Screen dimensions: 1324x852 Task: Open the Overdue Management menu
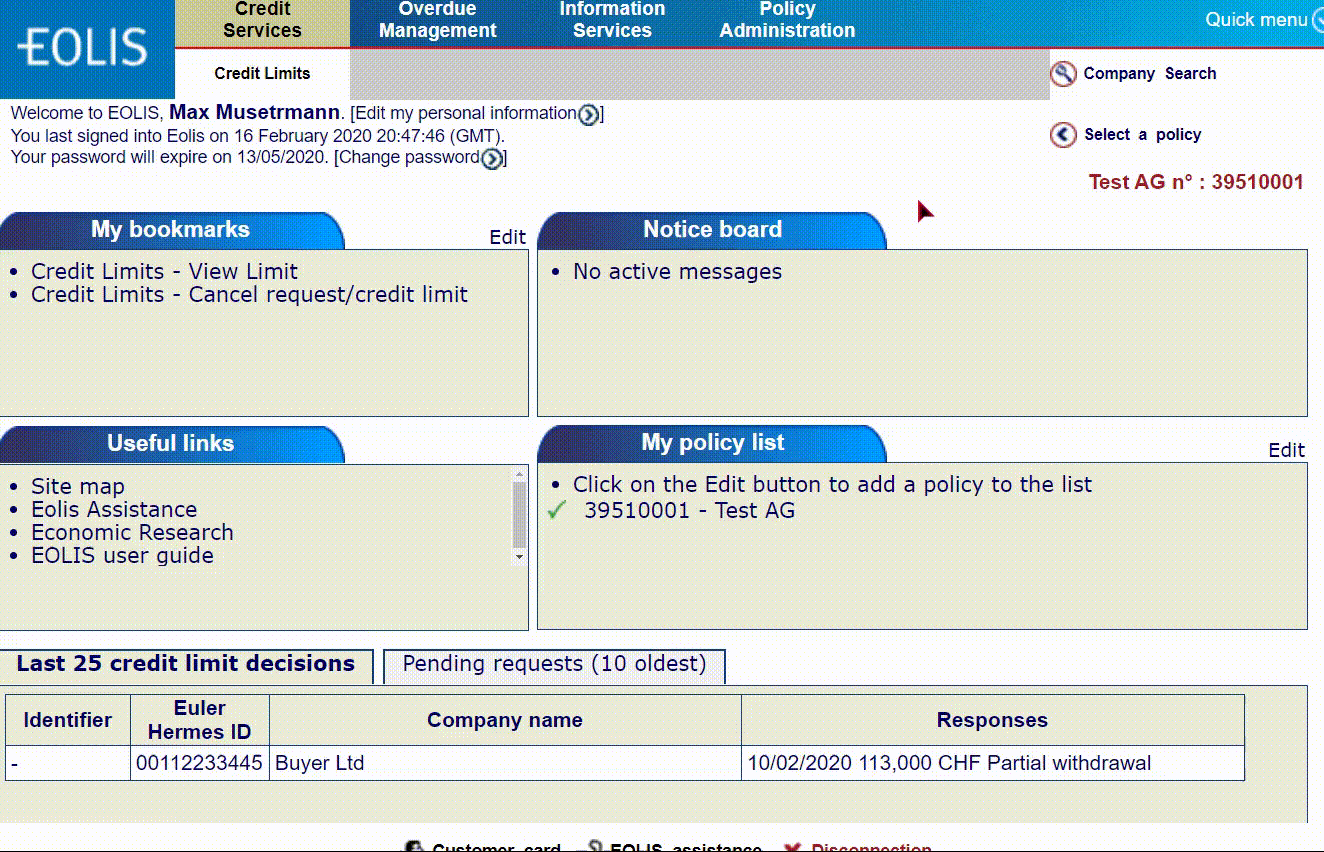(437, 21)
